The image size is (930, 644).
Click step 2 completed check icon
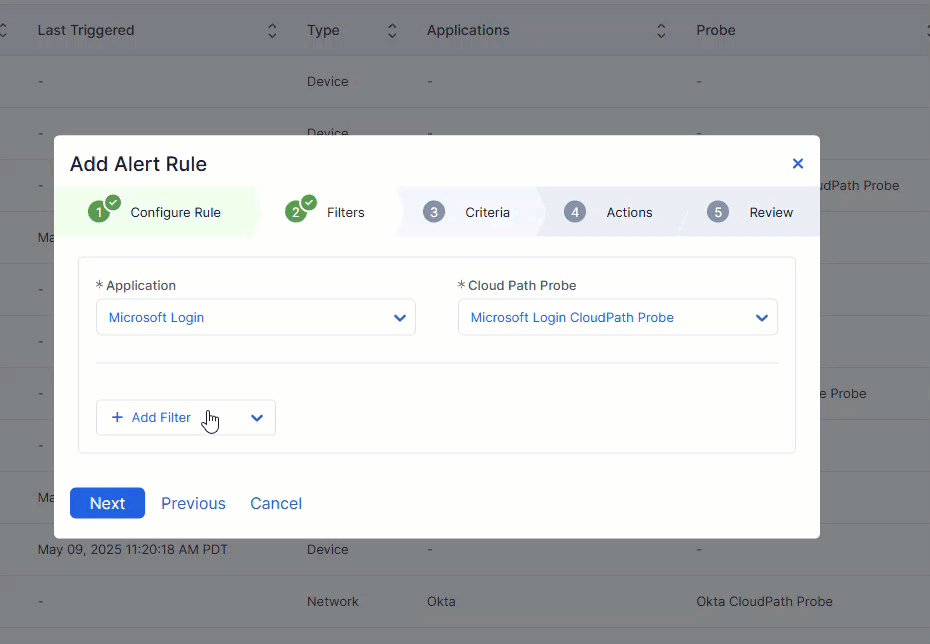point(309,203)
